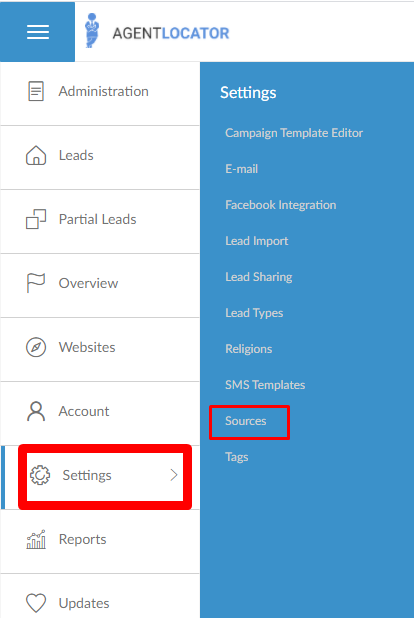
Task: Open the E-mail settings link
Action: (x=241, y=169)
